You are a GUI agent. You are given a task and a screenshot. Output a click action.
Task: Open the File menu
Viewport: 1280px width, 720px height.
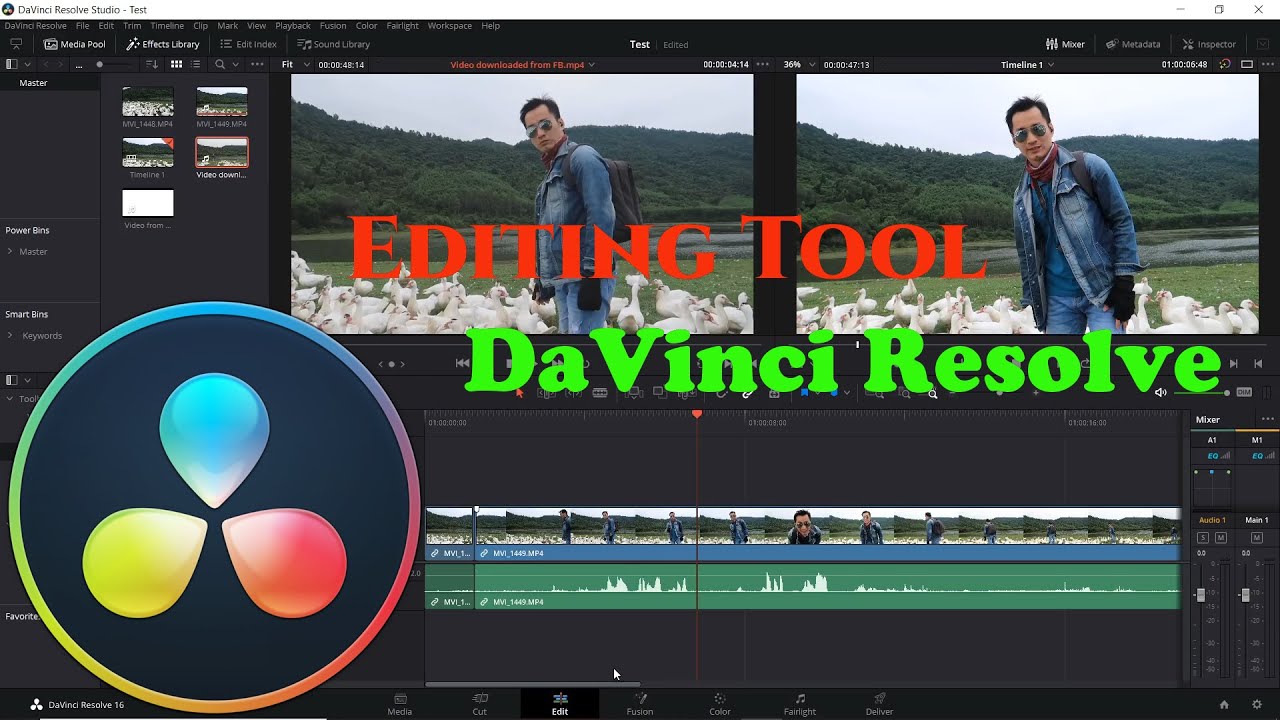click(83, 26)
